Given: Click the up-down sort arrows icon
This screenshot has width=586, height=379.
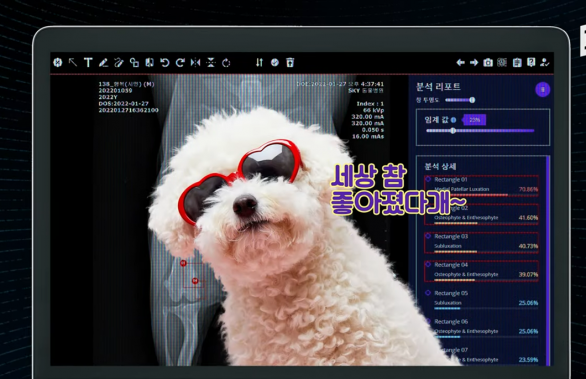Looking at the screenshot, I should pyautogui.click(x=259, y=62).
